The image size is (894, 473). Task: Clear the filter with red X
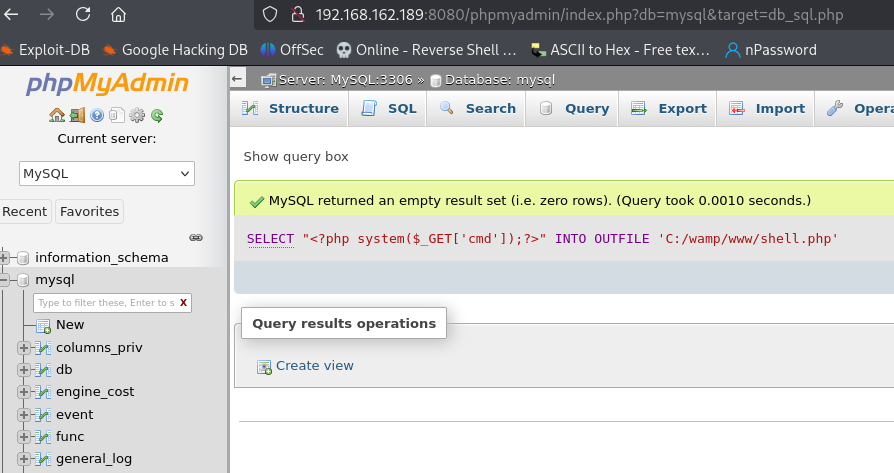184,303
